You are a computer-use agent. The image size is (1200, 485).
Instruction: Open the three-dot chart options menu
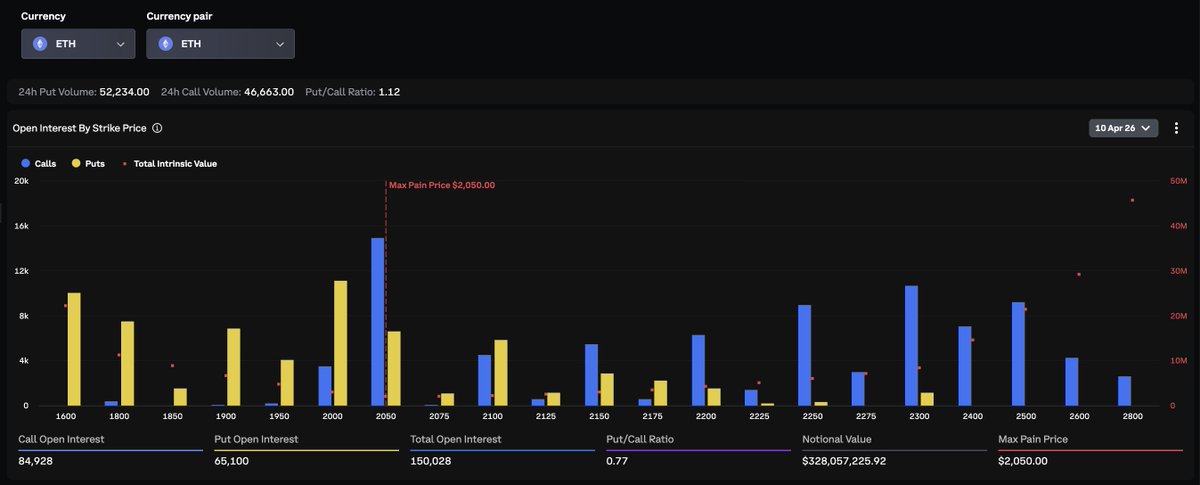coord(1176,128)
